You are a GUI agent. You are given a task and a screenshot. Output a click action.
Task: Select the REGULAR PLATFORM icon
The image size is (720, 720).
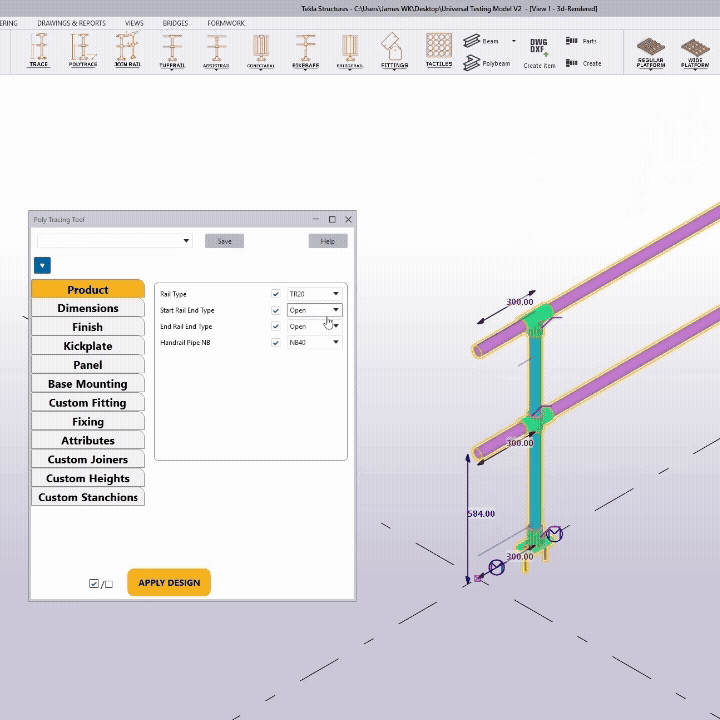[x=651, y=54]
